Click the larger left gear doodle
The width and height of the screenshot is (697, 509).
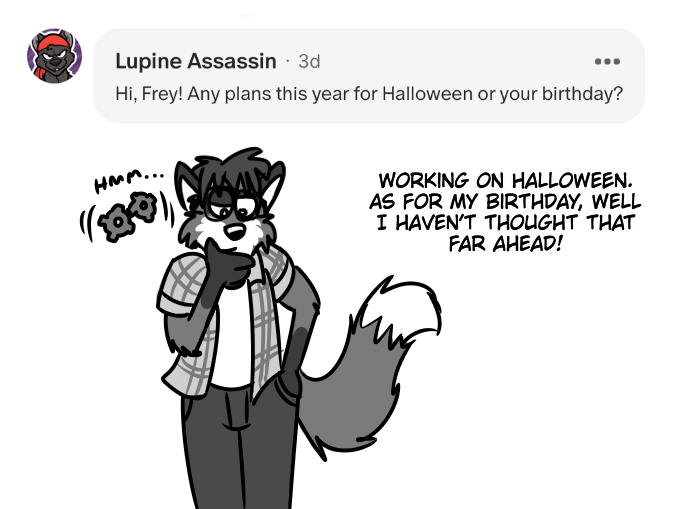pyautogui.click(x=116, y=223)
